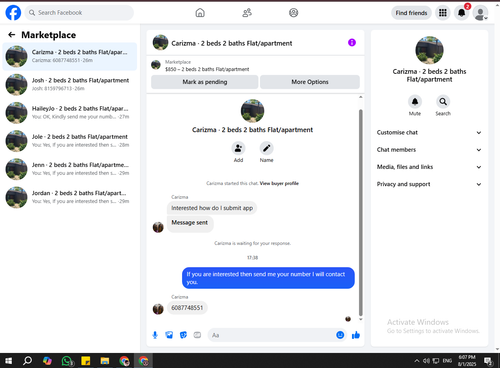This screenshot has width=500, height=368.
Task: Open the Home feed icon
Action: 200,13
